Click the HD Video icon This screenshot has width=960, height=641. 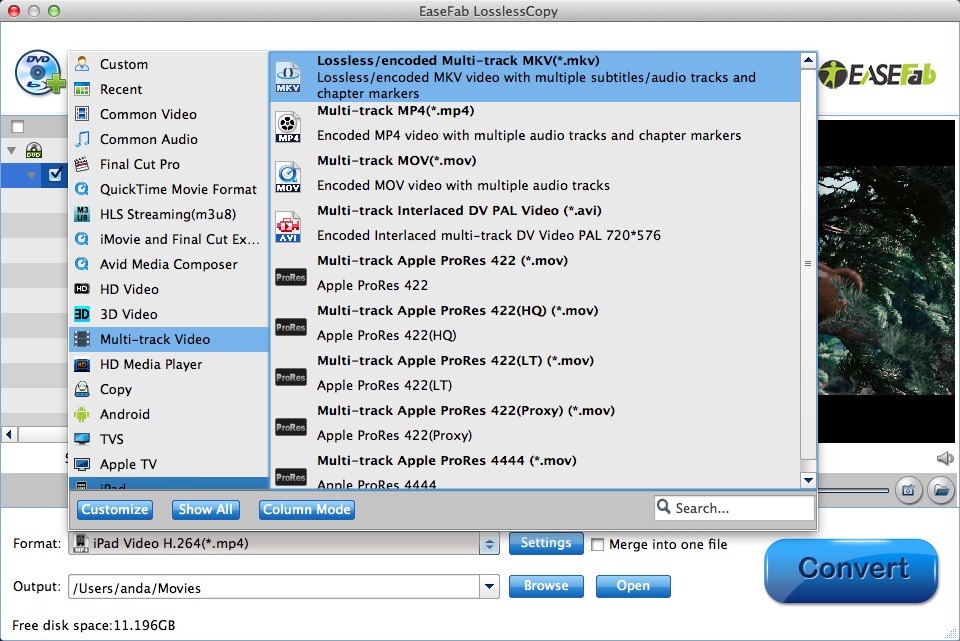click(81, 289)
